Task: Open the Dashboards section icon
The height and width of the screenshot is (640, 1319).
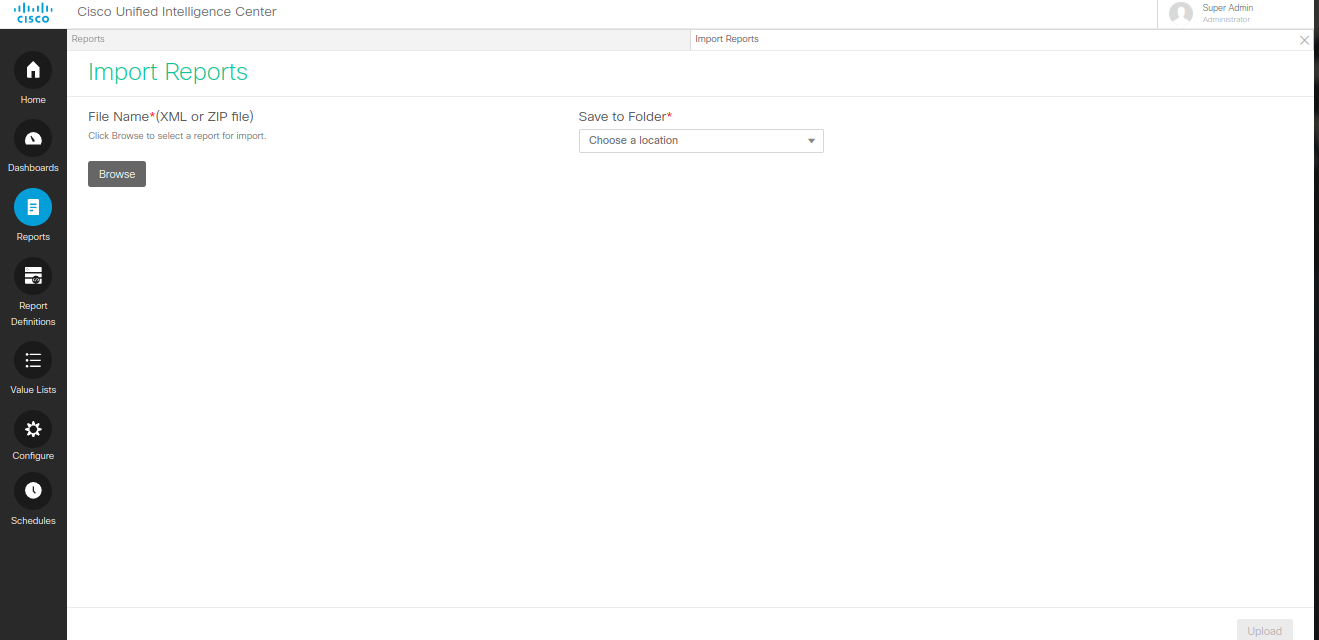Action: point(33,138)
